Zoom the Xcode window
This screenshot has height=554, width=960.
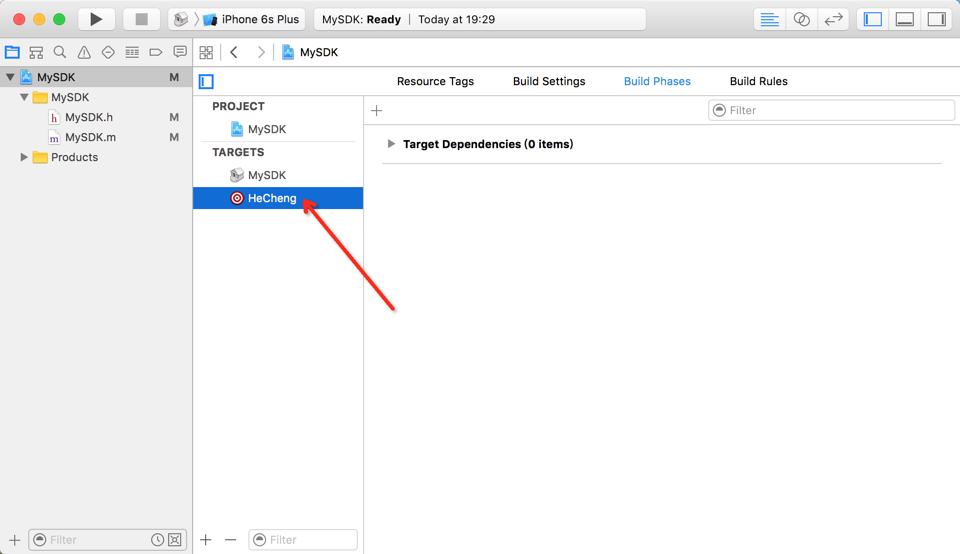coord(59,19)
